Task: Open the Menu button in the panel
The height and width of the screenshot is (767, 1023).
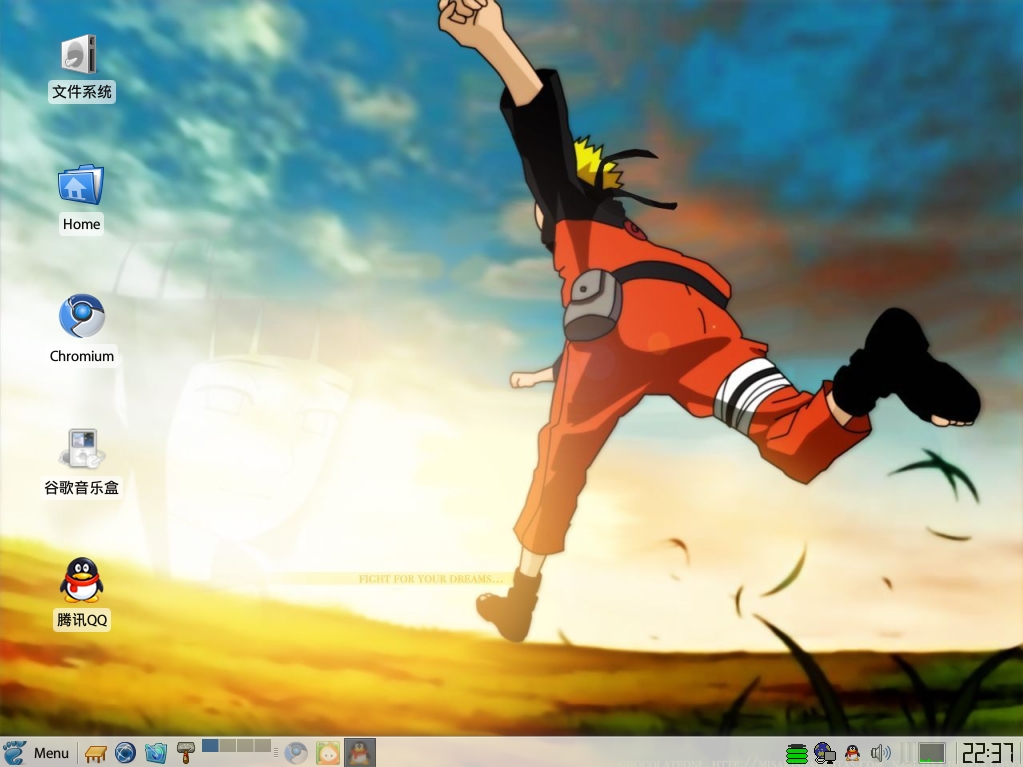Action: [x=36, y=753]
